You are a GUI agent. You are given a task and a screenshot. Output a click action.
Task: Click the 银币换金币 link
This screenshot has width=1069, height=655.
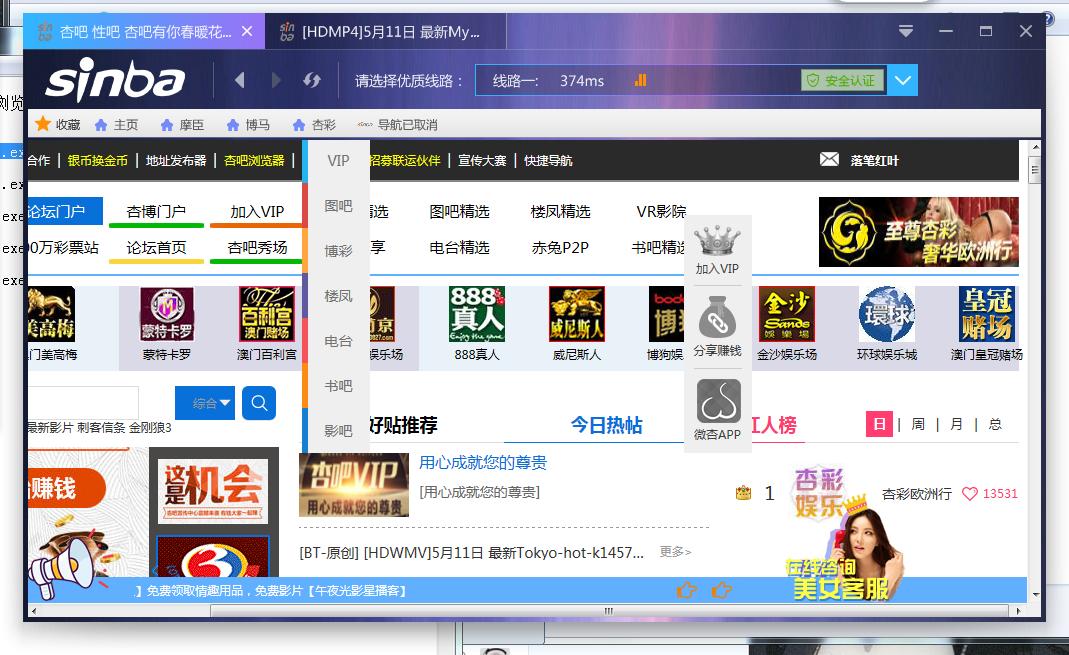pos(97,160)
